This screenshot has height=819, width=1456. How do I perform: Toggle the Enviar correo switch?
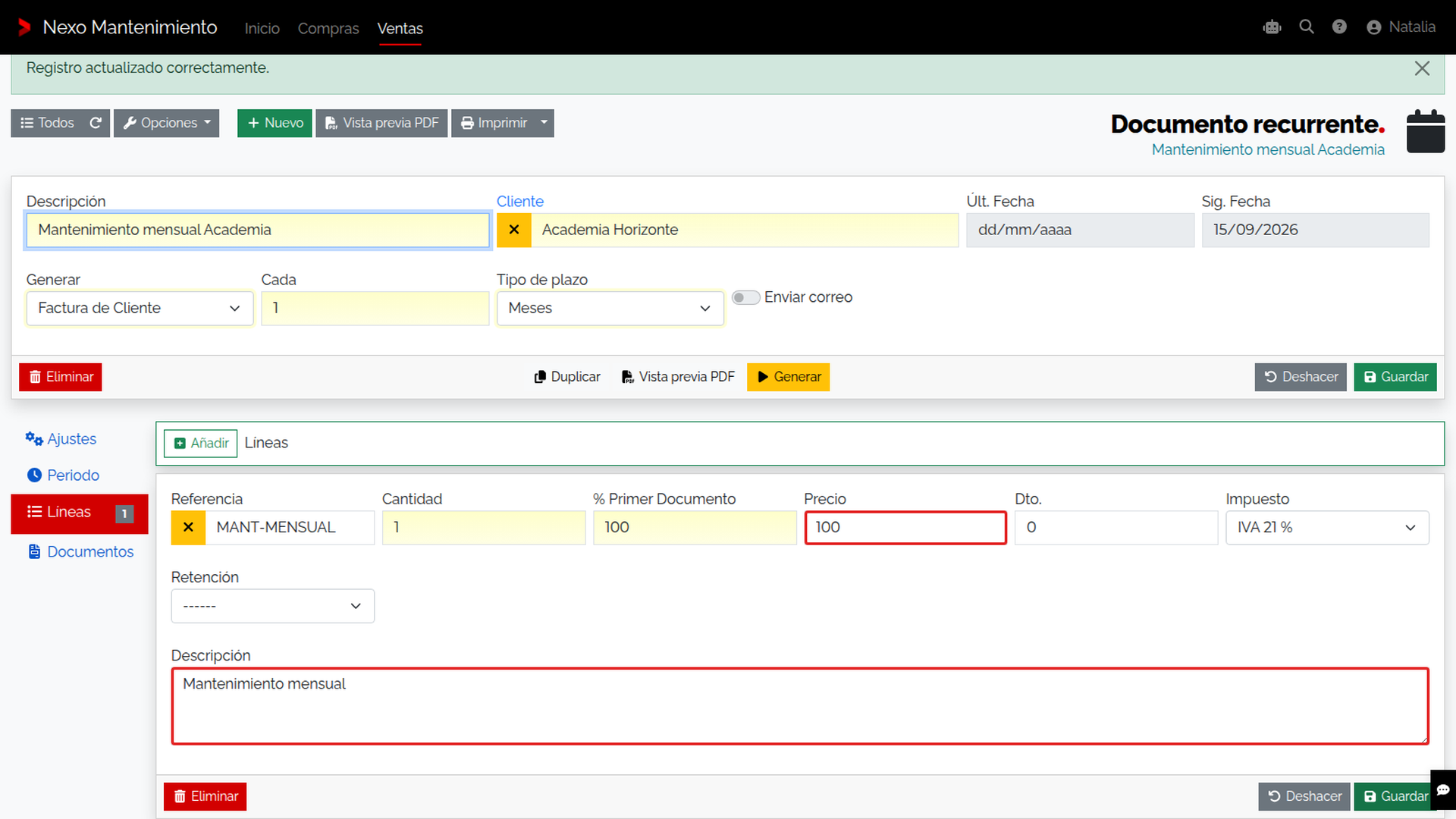click(746, 297)
